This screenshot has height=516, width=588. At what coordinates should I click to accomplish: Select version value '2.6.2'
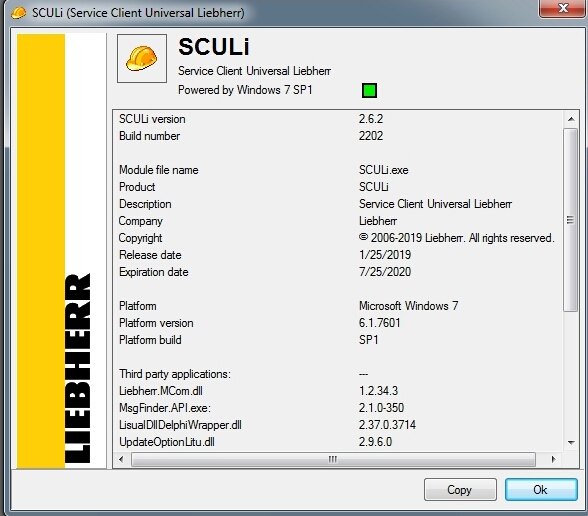pos(371,119)
